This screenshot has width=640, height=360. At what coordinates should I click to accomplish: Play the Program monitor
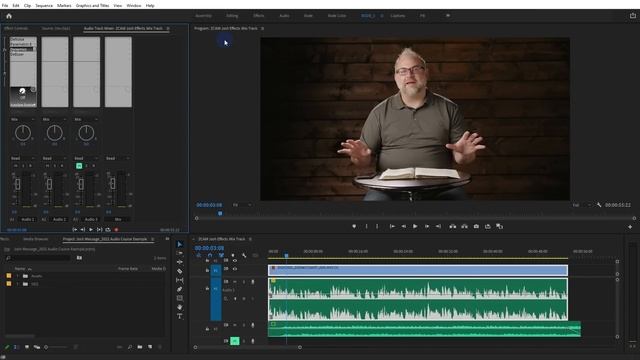415,226
